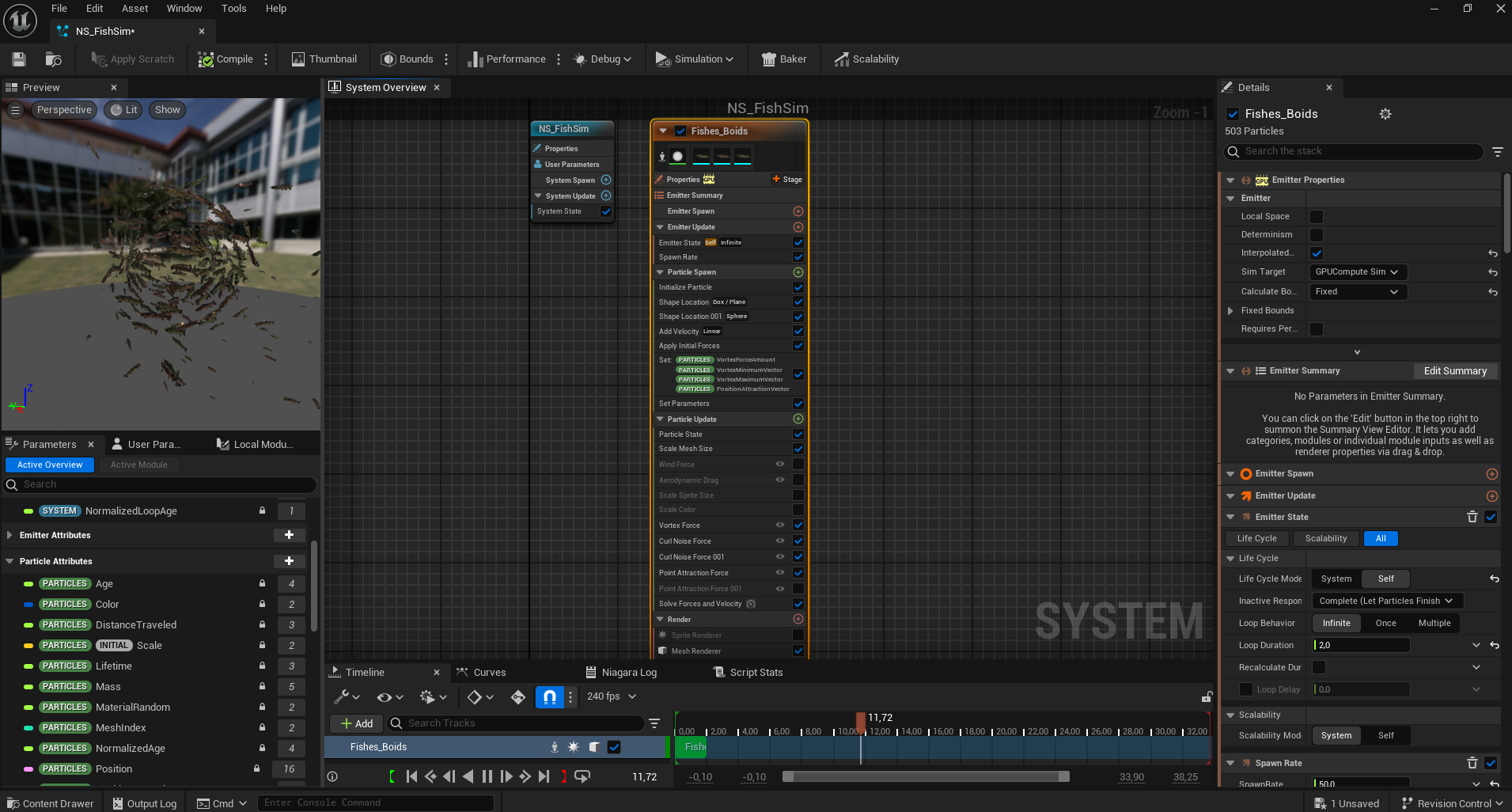
Task: Add an Emitter Attributes parameter with plus
Action: click(290, 535)
